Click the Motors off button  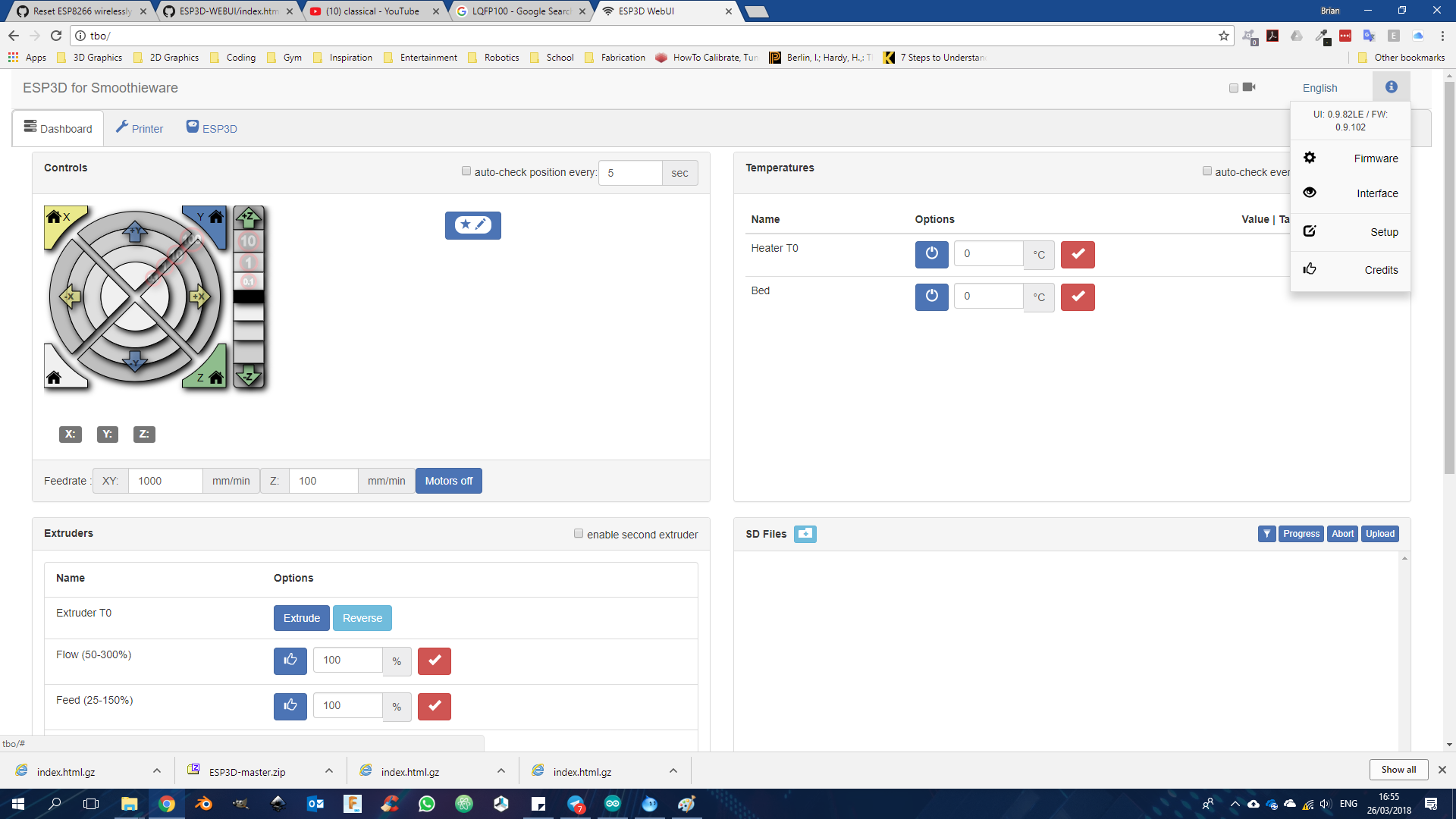pyautogui.click(x=448, y=480)
